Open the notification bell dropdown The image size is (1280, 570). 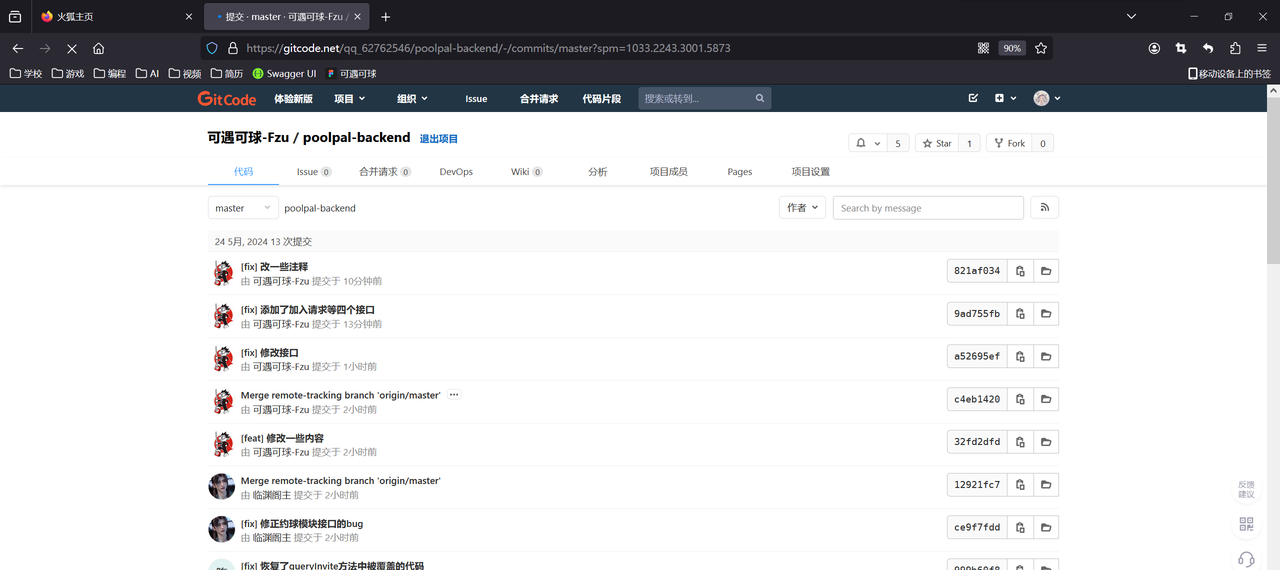[x=867, y=143]
